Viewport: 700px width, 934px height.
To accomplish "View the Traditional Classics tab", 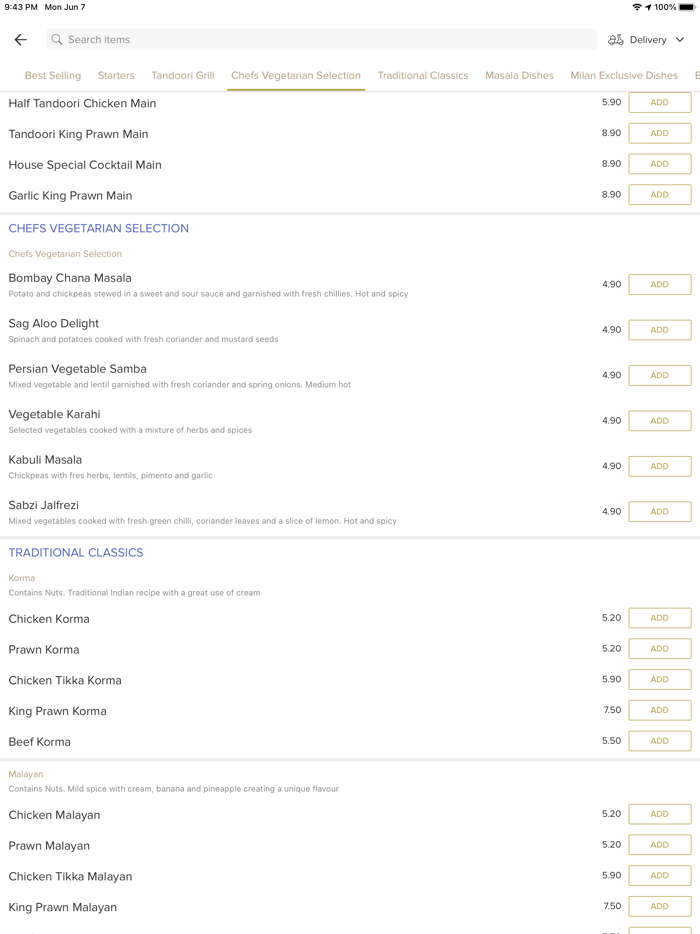I will 422,75.
